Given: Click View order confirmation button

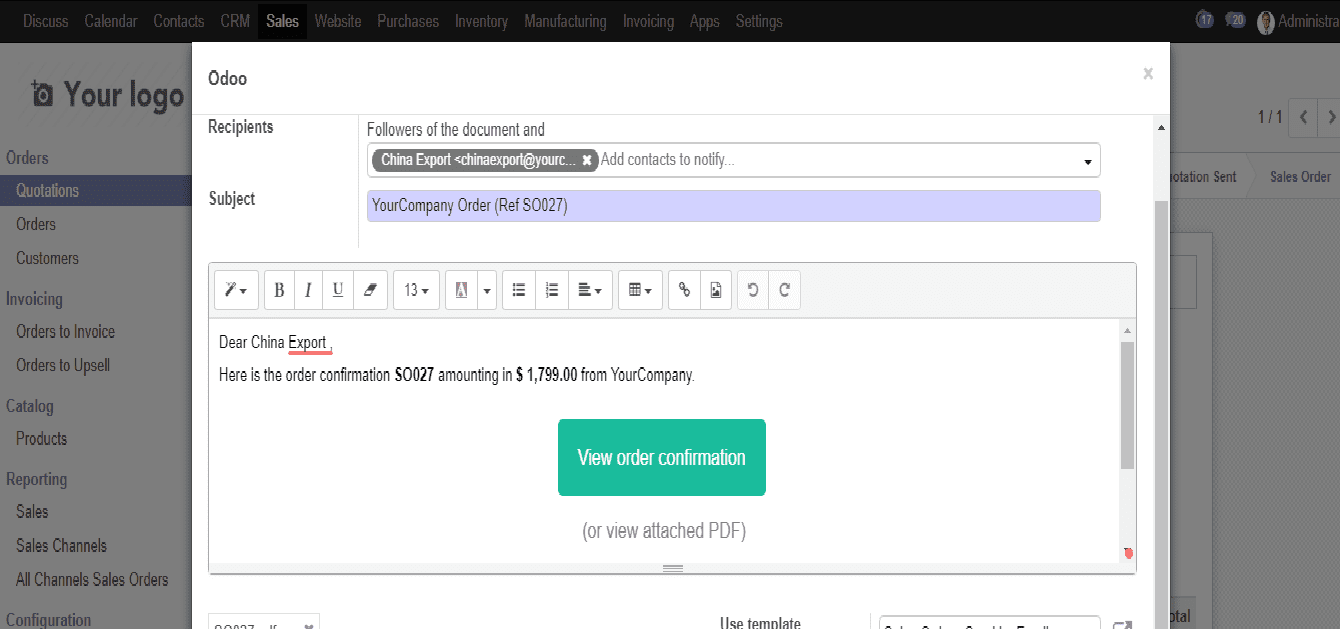Looking at the screenshot, I should (662, 458).
